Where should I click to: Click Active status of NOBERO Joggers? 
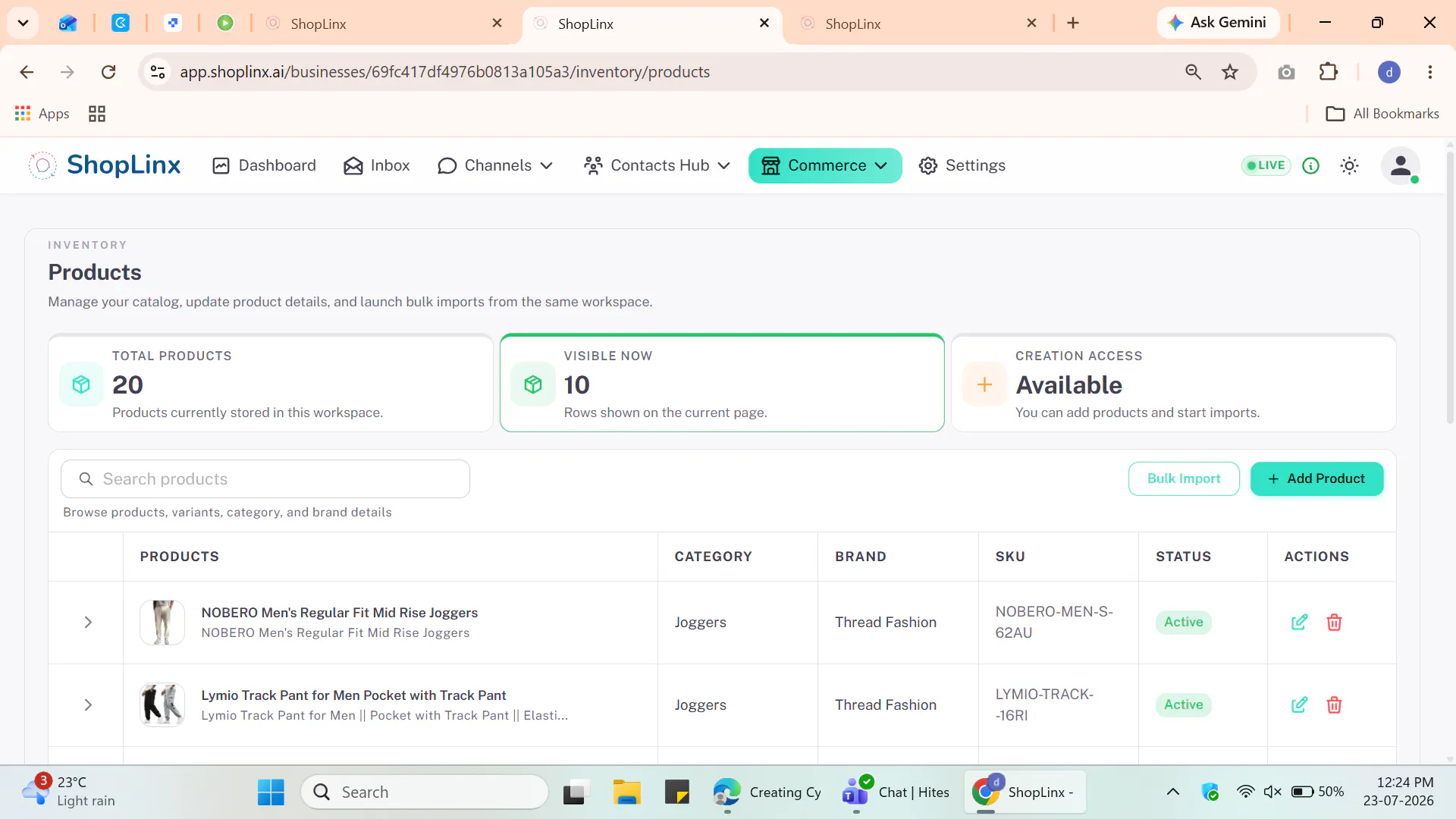point(1183,622)
